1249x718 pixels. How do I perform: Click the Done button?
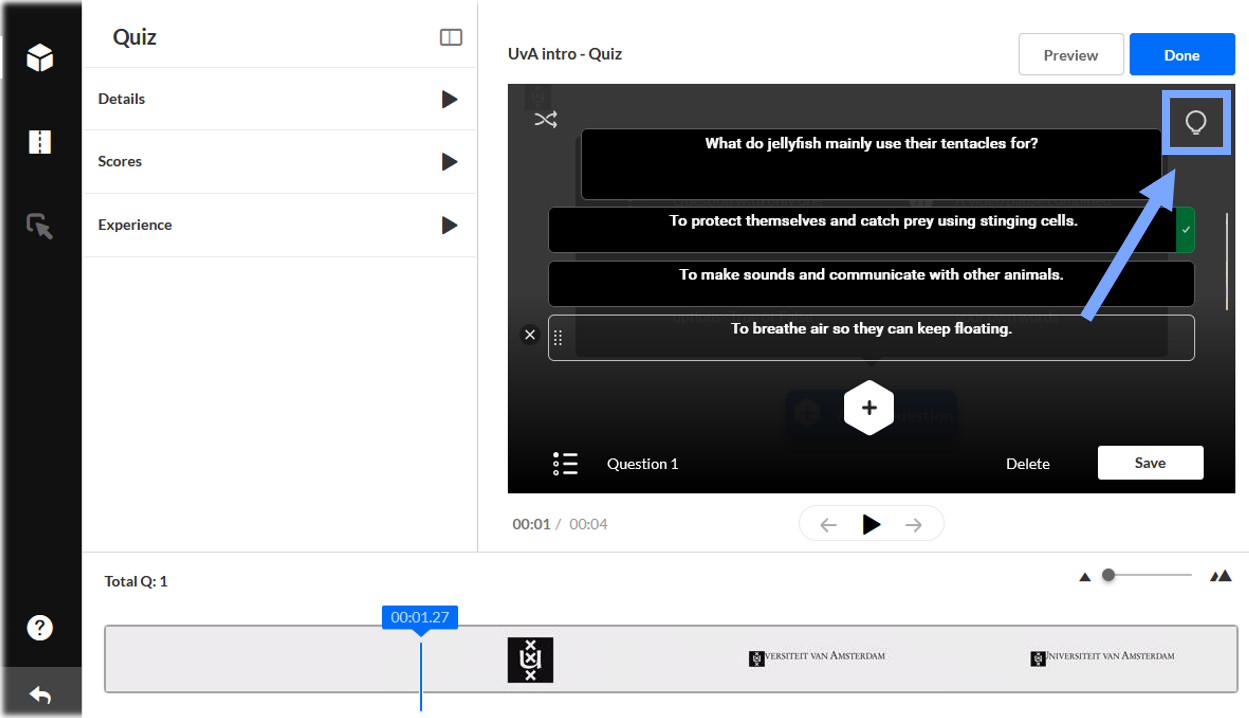1182,55
